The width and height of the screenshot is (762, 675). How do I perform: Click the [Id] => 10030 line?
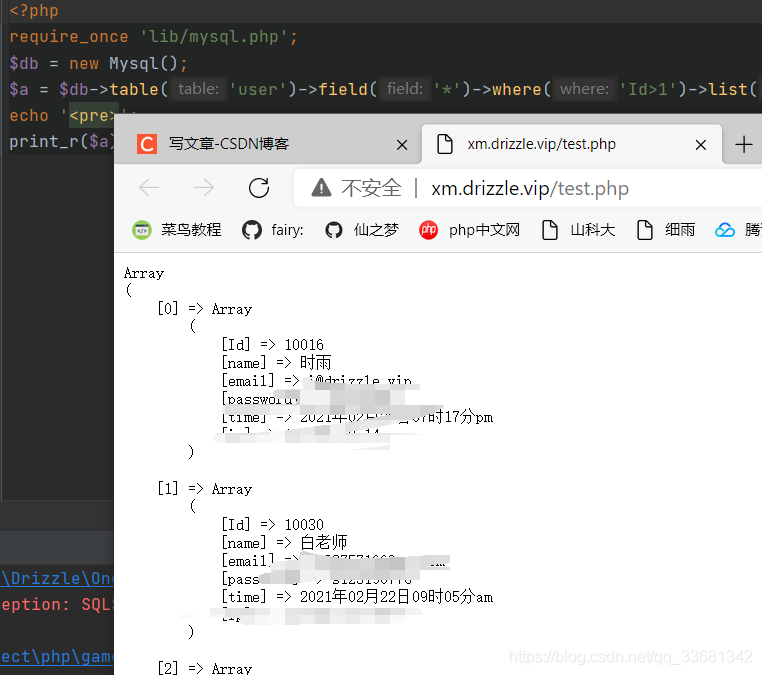click(272, 524)
